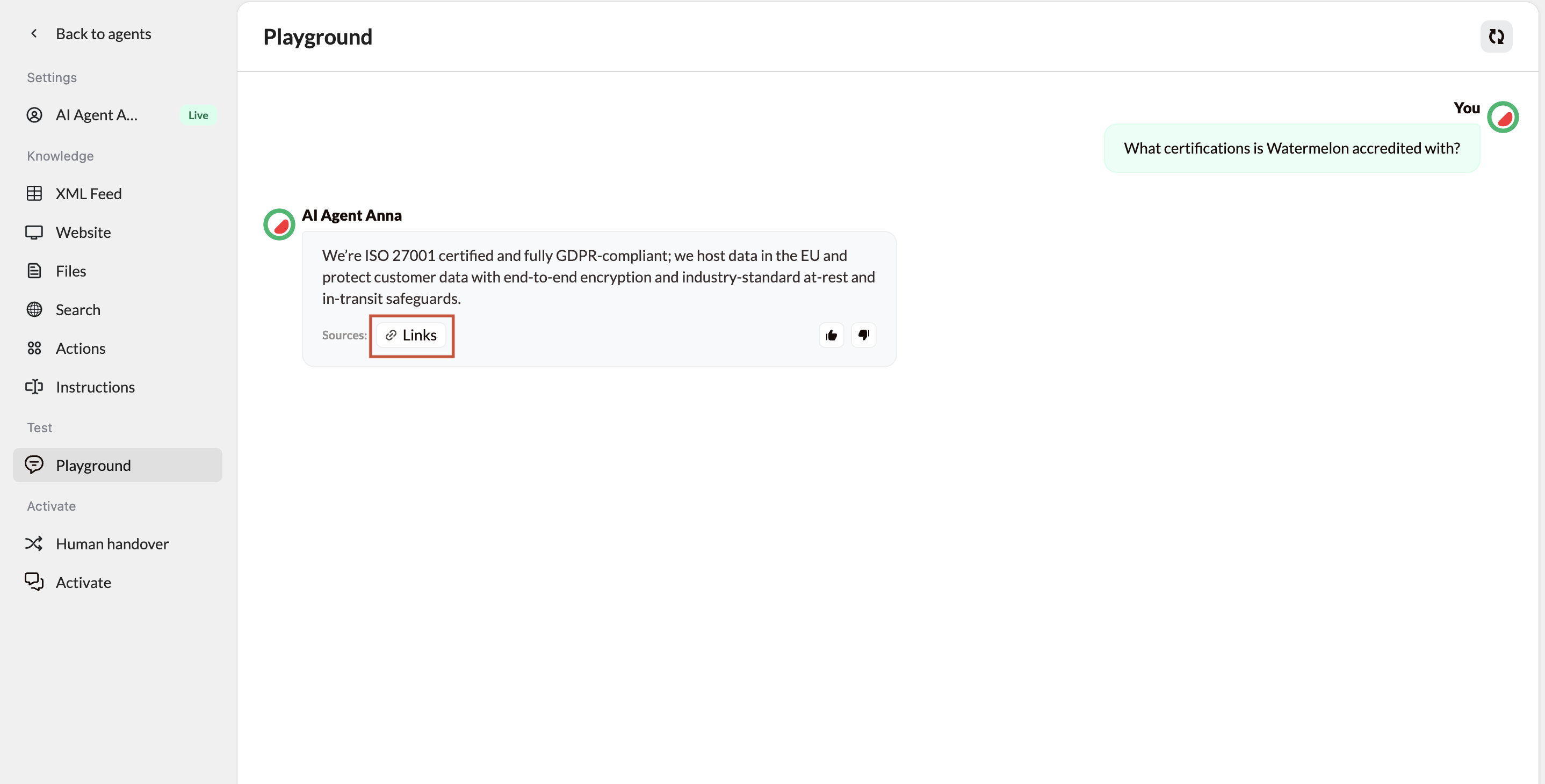1545x784 pixels.
Task: Give the answer a thumbs down
Action: coord(863,335)
